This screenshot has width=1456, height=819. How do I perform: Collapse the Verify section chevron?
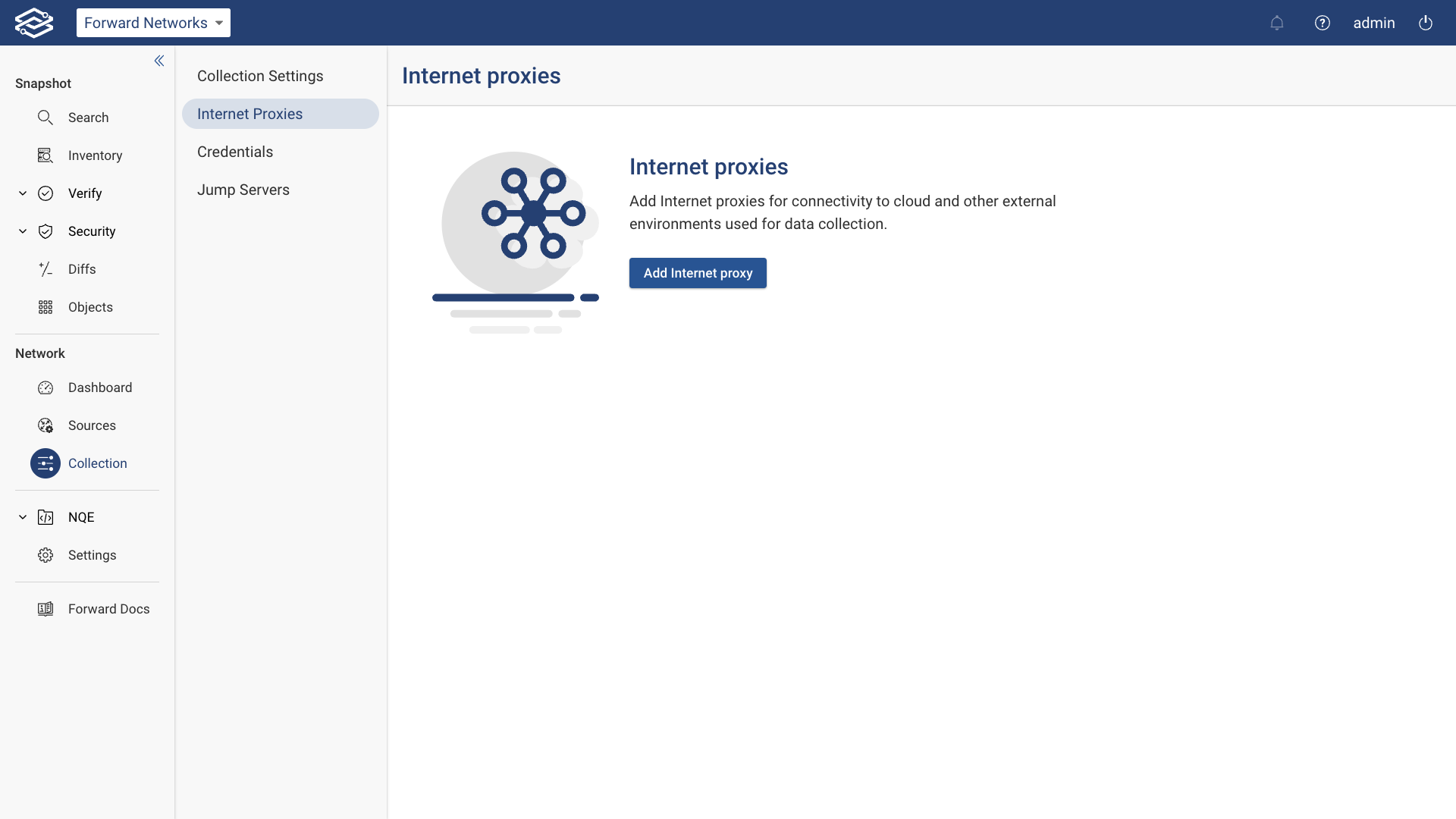tap(21, 193)
